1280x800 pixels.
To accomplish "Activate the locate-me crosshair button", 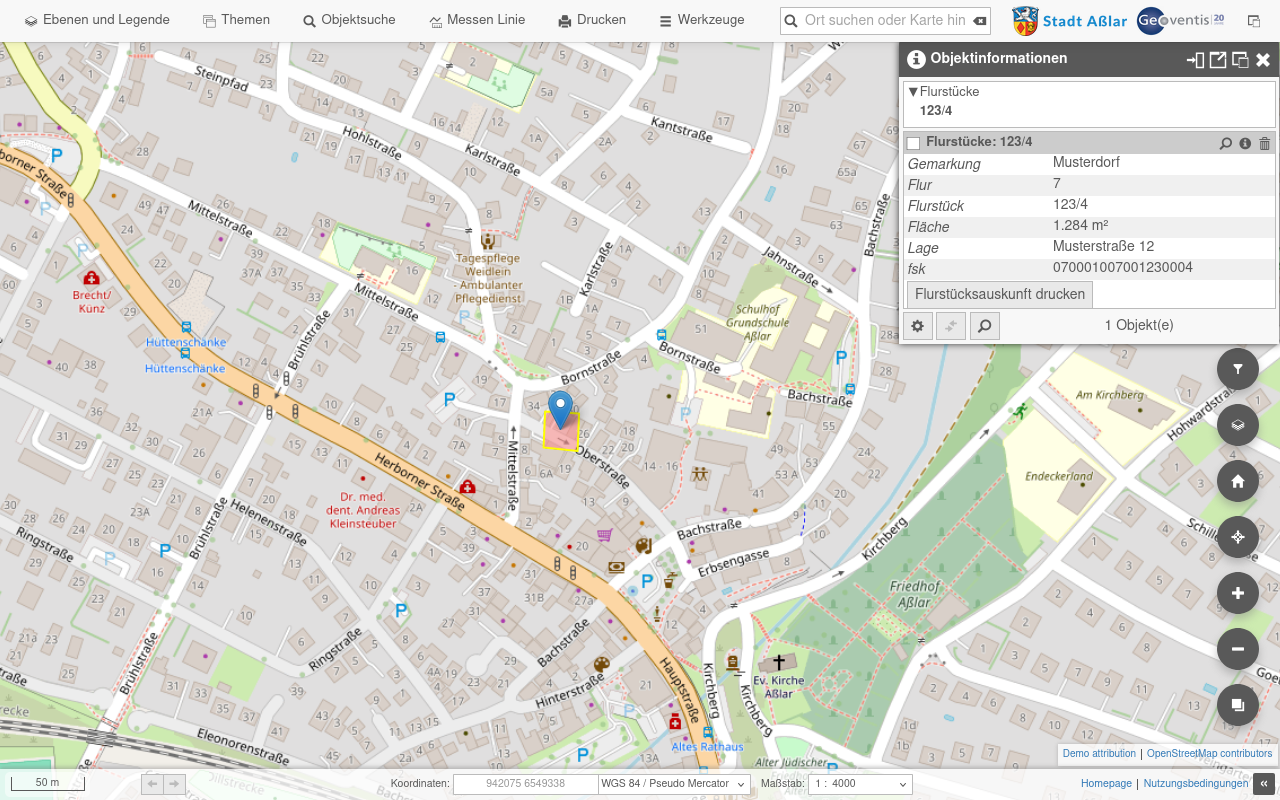I will point(1237,537).
